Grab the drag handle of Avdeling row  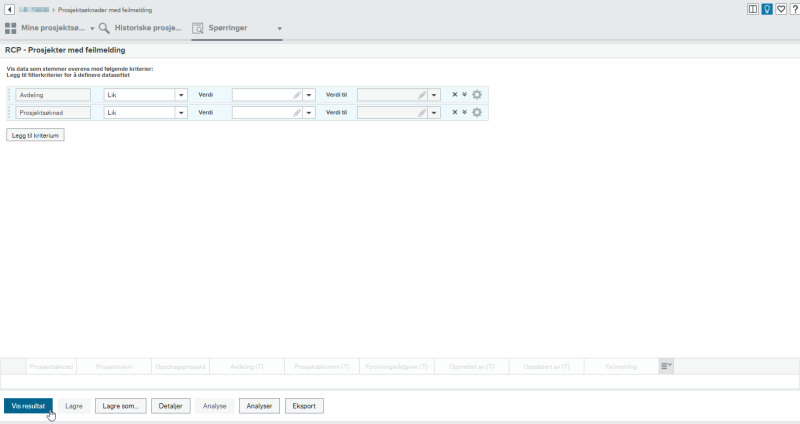tap(9, 95)
